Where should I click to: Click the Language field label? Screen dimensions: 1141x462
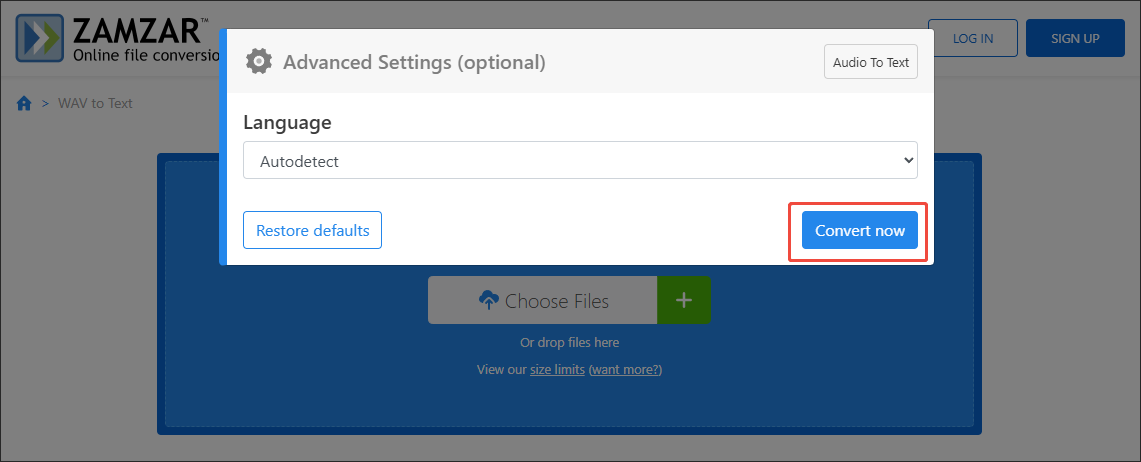(287, 123)
